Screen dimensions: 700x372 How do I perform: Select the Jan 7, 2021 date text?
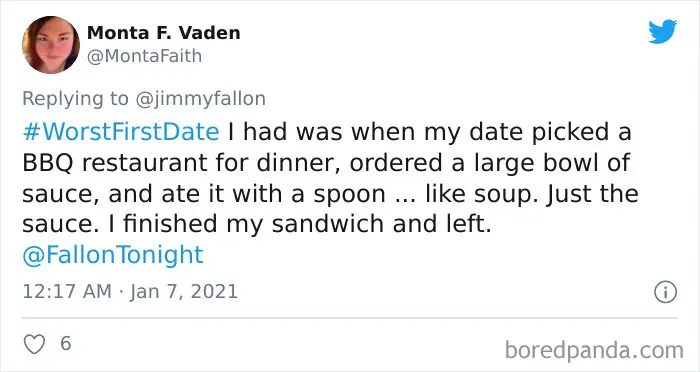(x=183, y=292)
